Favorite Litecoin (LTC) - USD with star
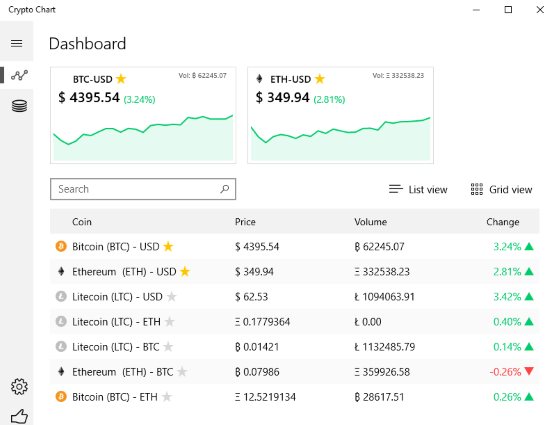Image resolution: width=550 pixels, height=425 pixels. 172,297
